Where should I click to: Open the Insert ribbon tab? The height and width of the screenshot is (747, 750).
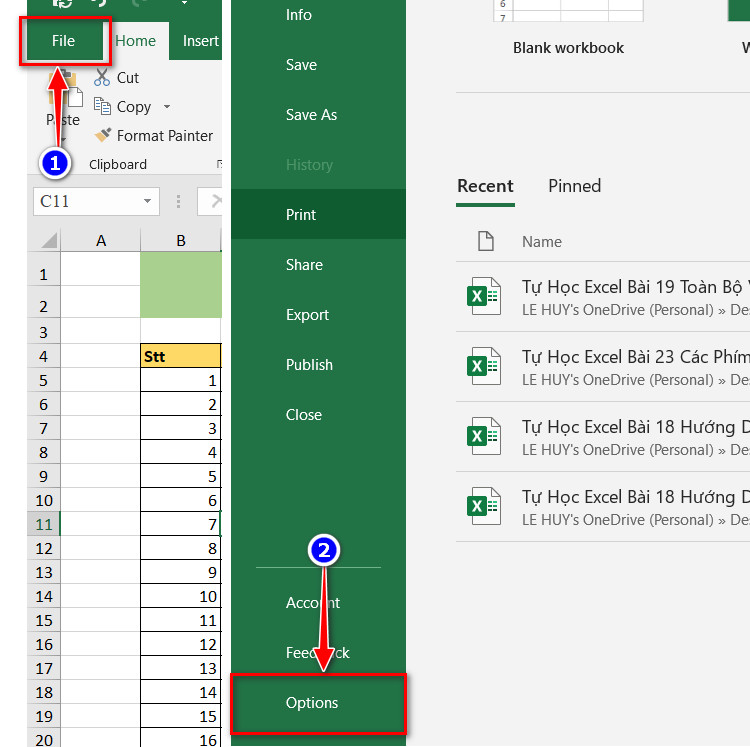pyautogui.click(x=200, y=41)
